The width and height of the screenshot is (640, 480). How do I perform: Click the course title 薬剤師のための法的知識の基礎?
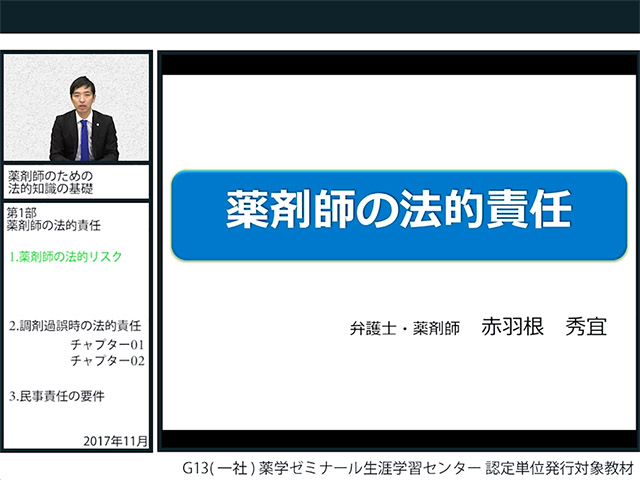[51, 182]
